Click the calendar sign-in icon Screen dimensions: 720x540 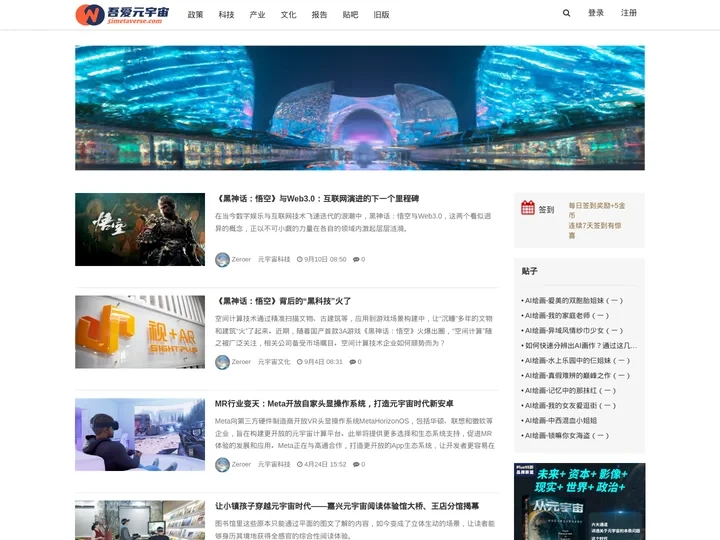coord(528,208)
